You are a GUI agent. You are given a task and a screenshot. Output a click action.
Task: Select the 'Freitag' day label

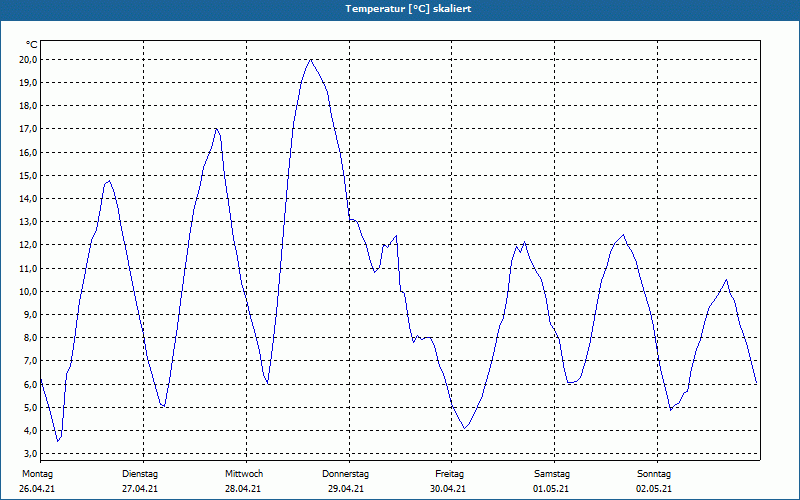(449, 474)
